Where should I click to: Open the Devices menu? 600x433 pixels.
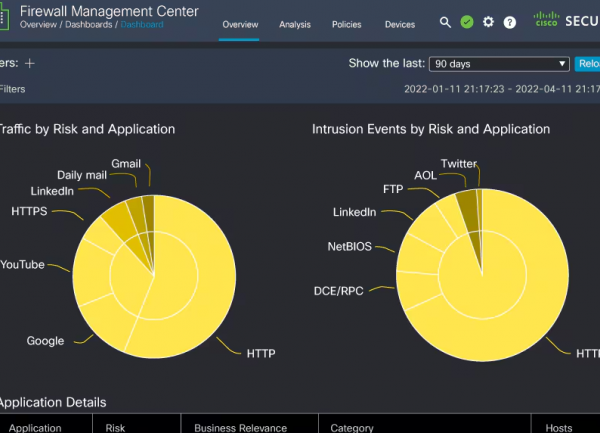click(x=400, y=24)
